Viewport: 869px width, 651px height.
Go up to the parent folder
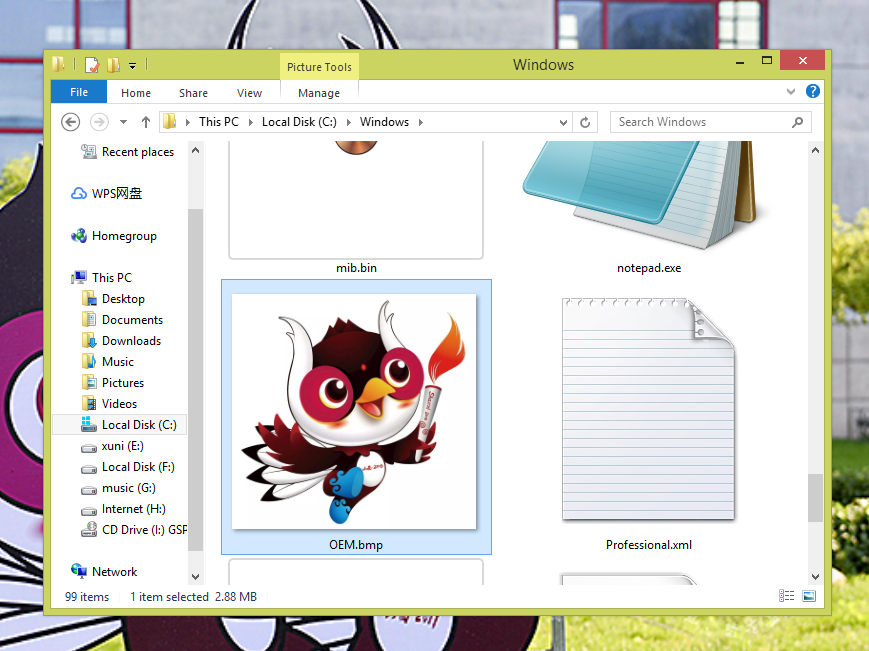(145, 121)
